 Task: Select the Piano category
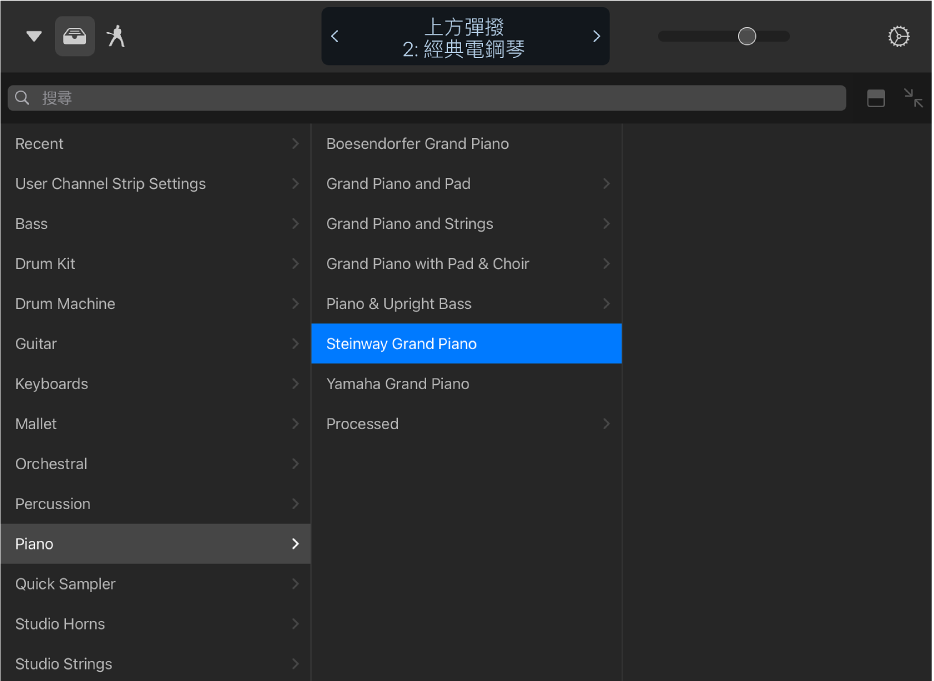point(156,544)
